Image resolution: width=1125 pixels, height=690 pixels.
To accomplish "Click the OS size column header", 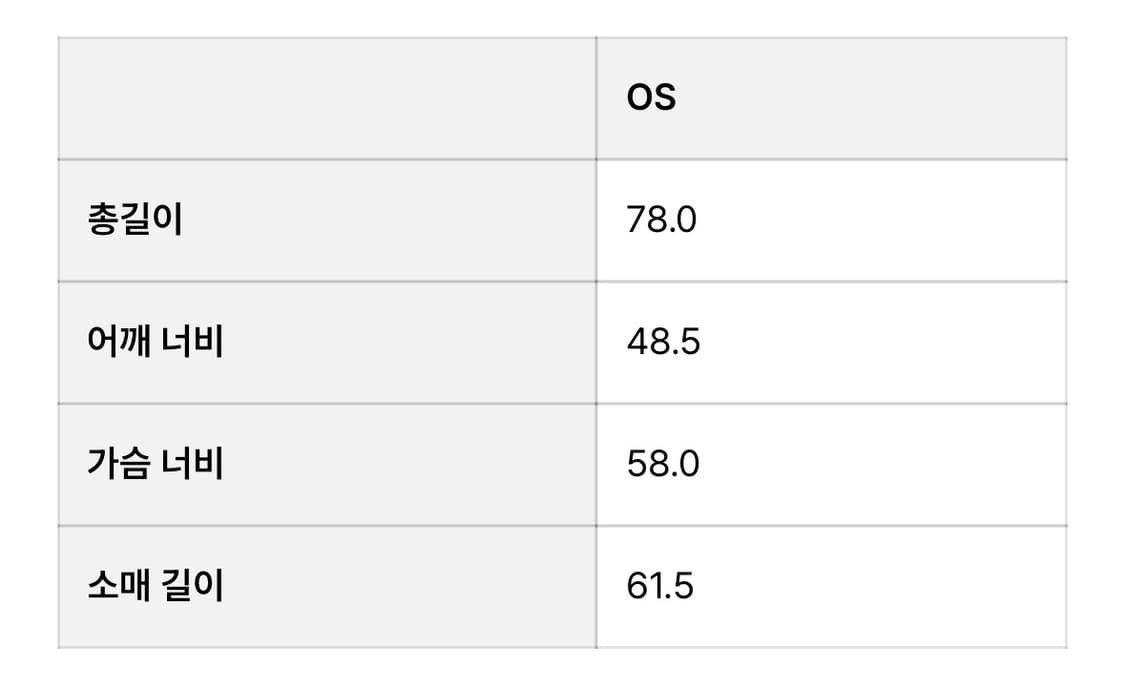I will 651,98.
